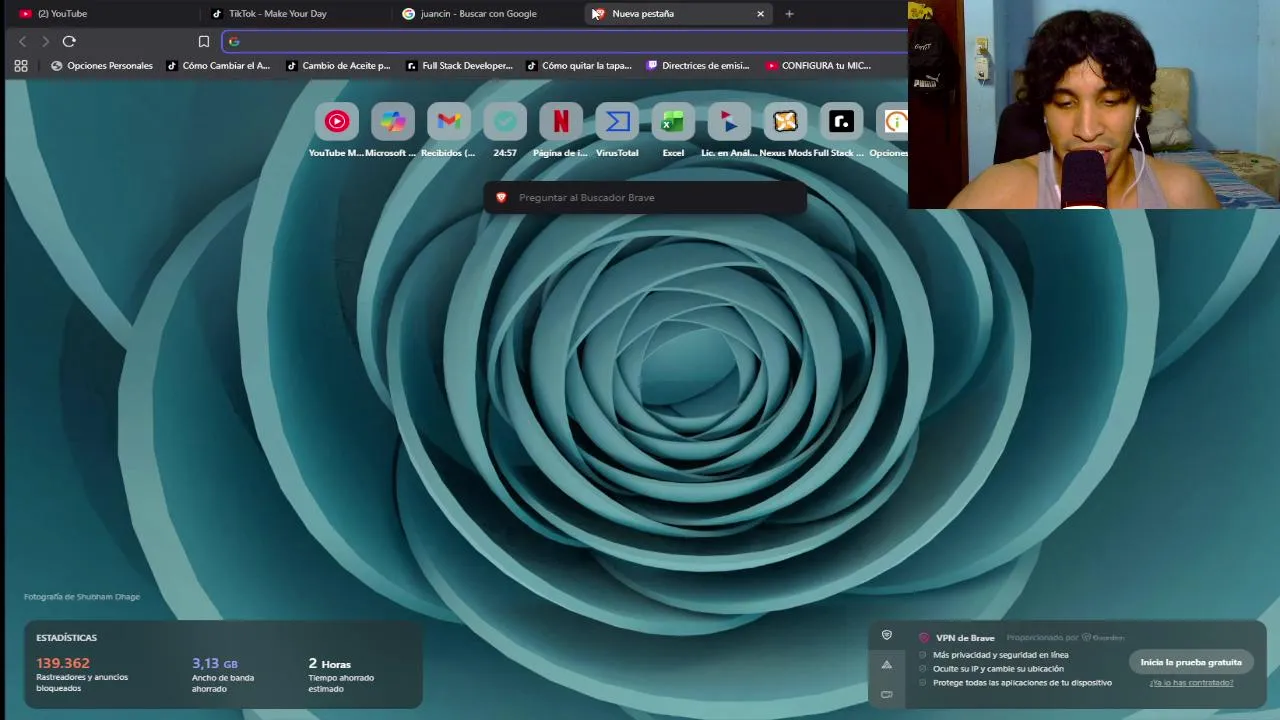Click Protege todas las aplicaciones de tu dispositivo

[x=1022, y=683]
